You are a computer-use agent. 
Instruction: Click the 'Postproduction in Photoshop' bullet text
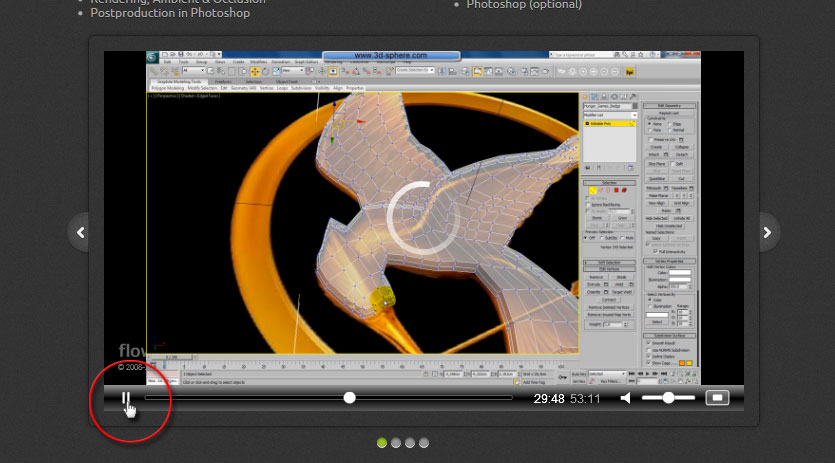pyautogui.click(x=170, y=13)
